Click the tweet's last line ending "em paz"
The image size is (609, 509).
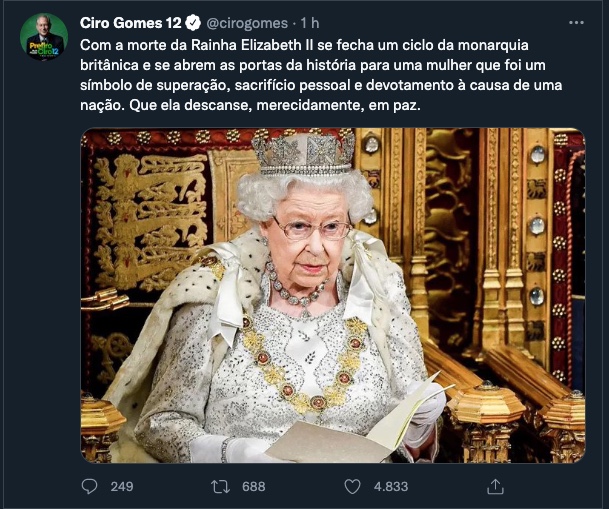tap(270, 105)
